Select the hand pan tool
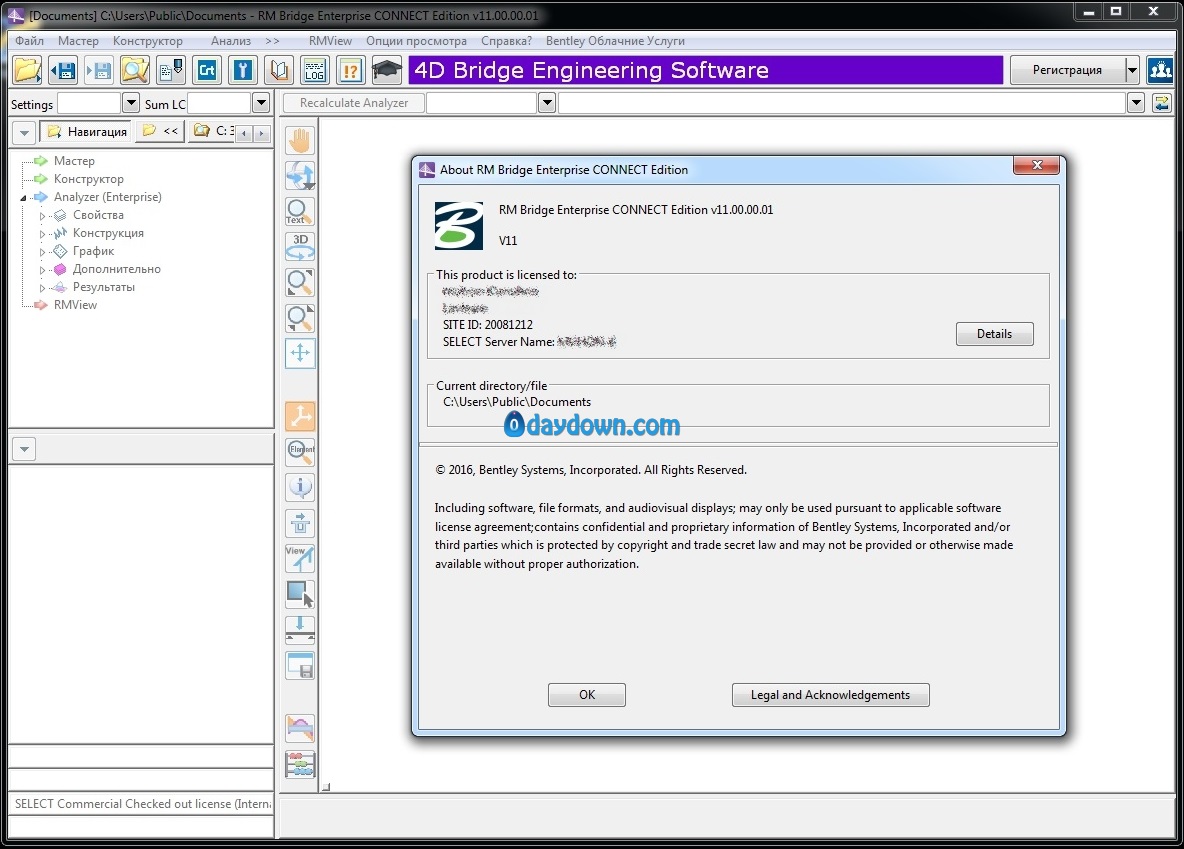1184x849 pixels. (x=301, y=140)
